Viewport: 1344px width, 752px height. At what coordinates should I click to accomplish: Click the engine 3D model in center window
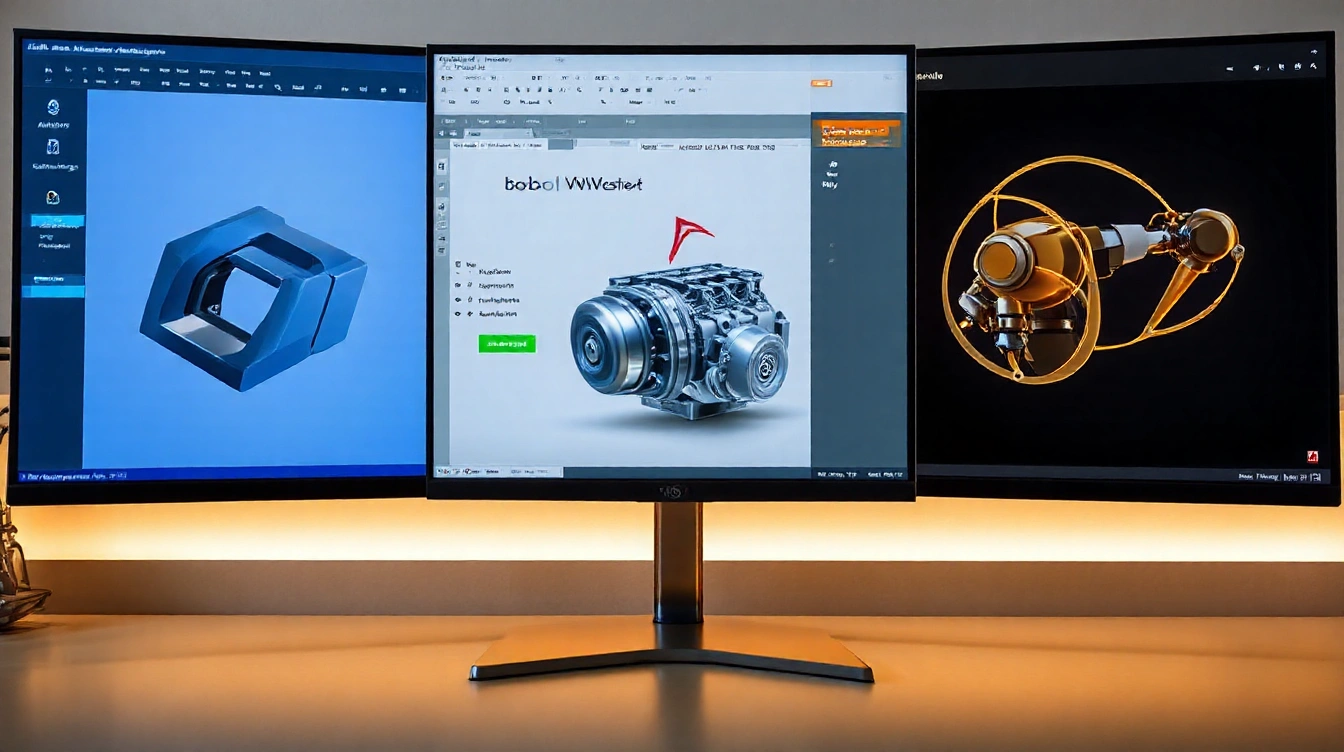pyautogui.click(x=680, y=340)
